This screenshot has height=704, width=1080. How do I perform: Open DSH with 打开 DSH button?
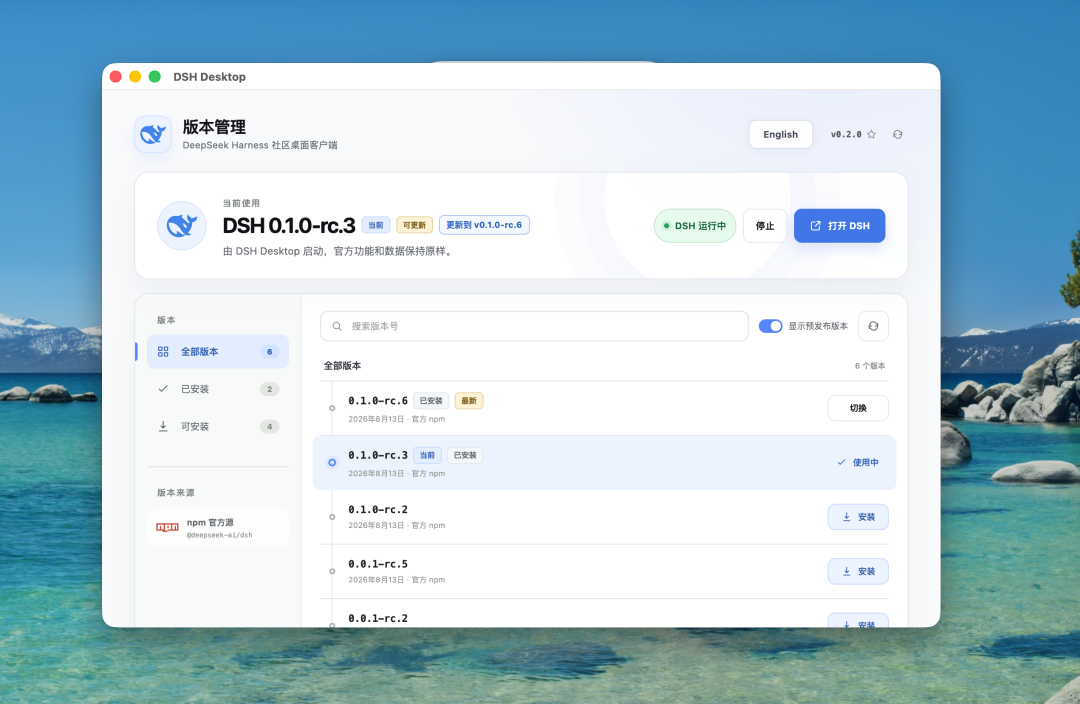(839, 225)
